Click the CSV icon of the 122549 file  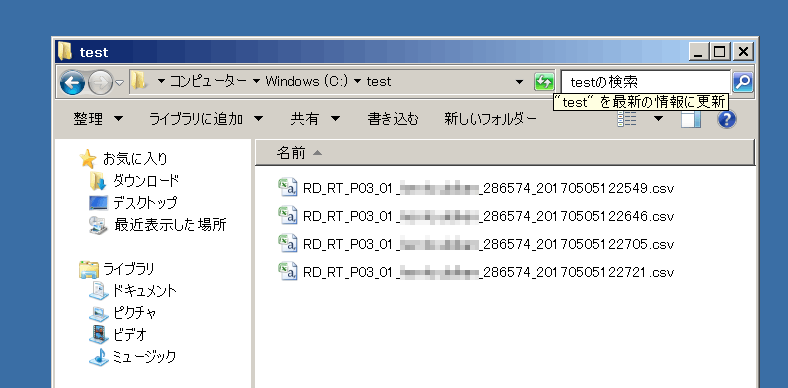[x=287, y=187]
